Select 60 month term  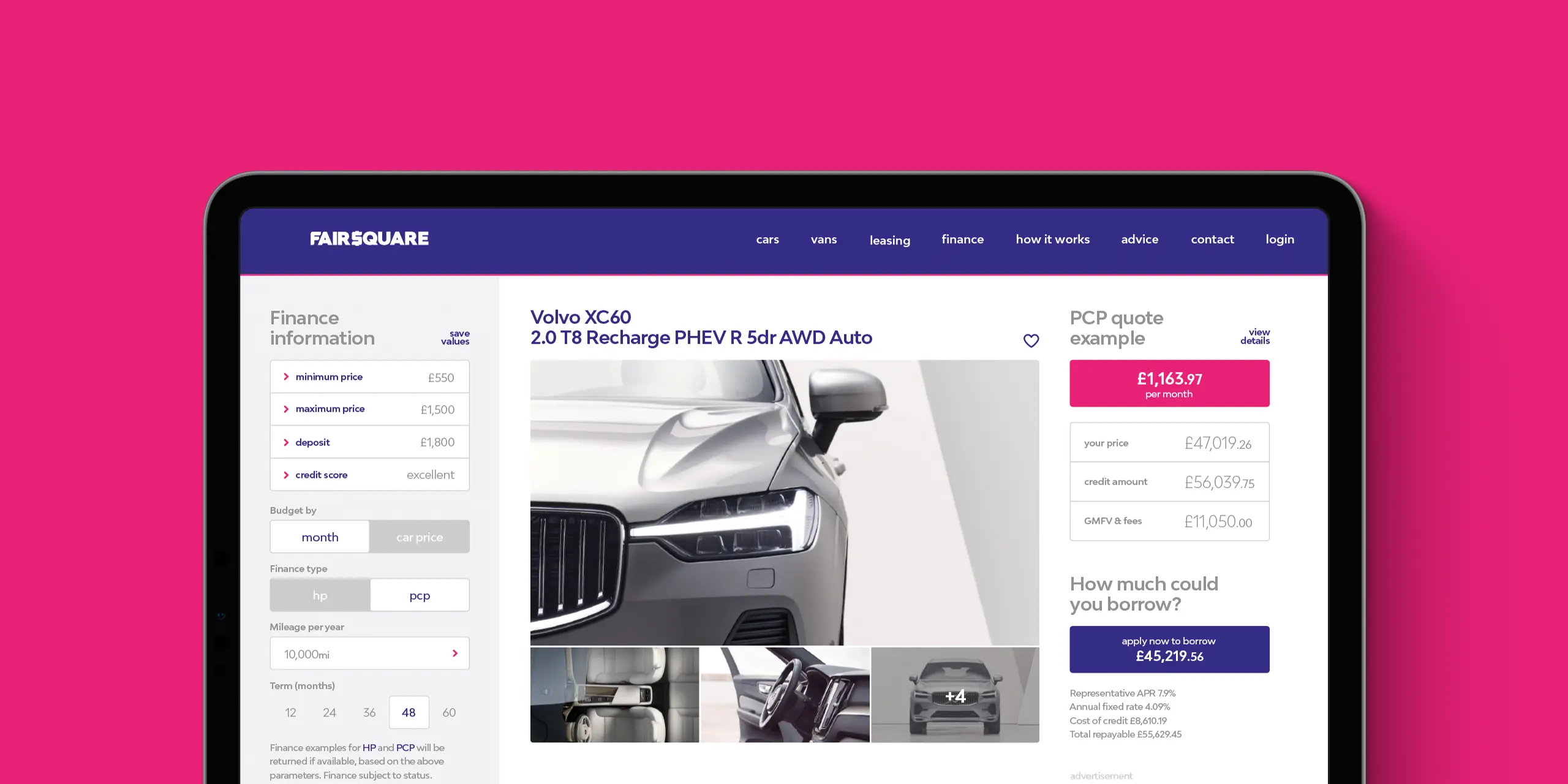click(x=449, y=712)
